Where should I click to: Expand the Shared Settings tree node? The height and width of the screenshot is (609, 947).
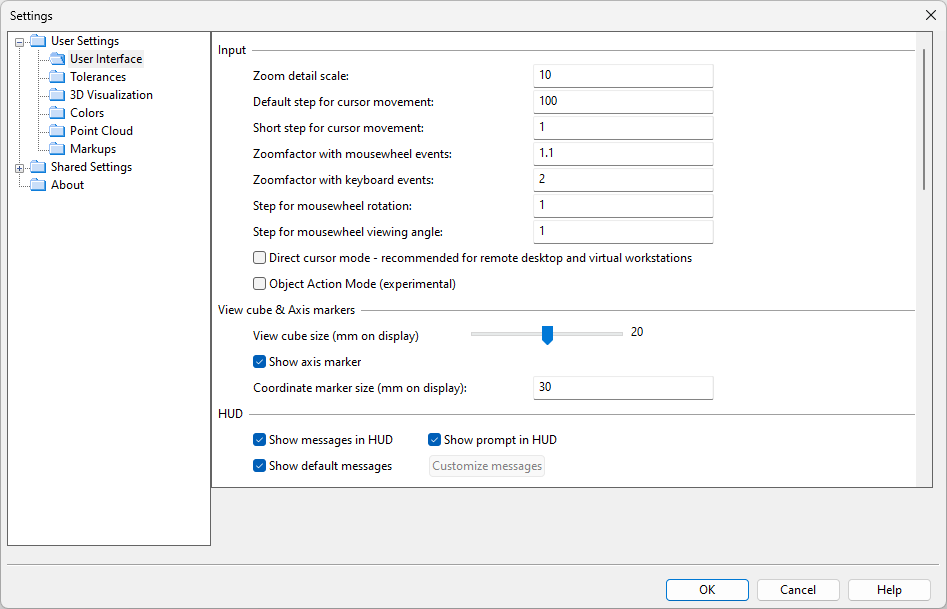[x=19, y=168]
